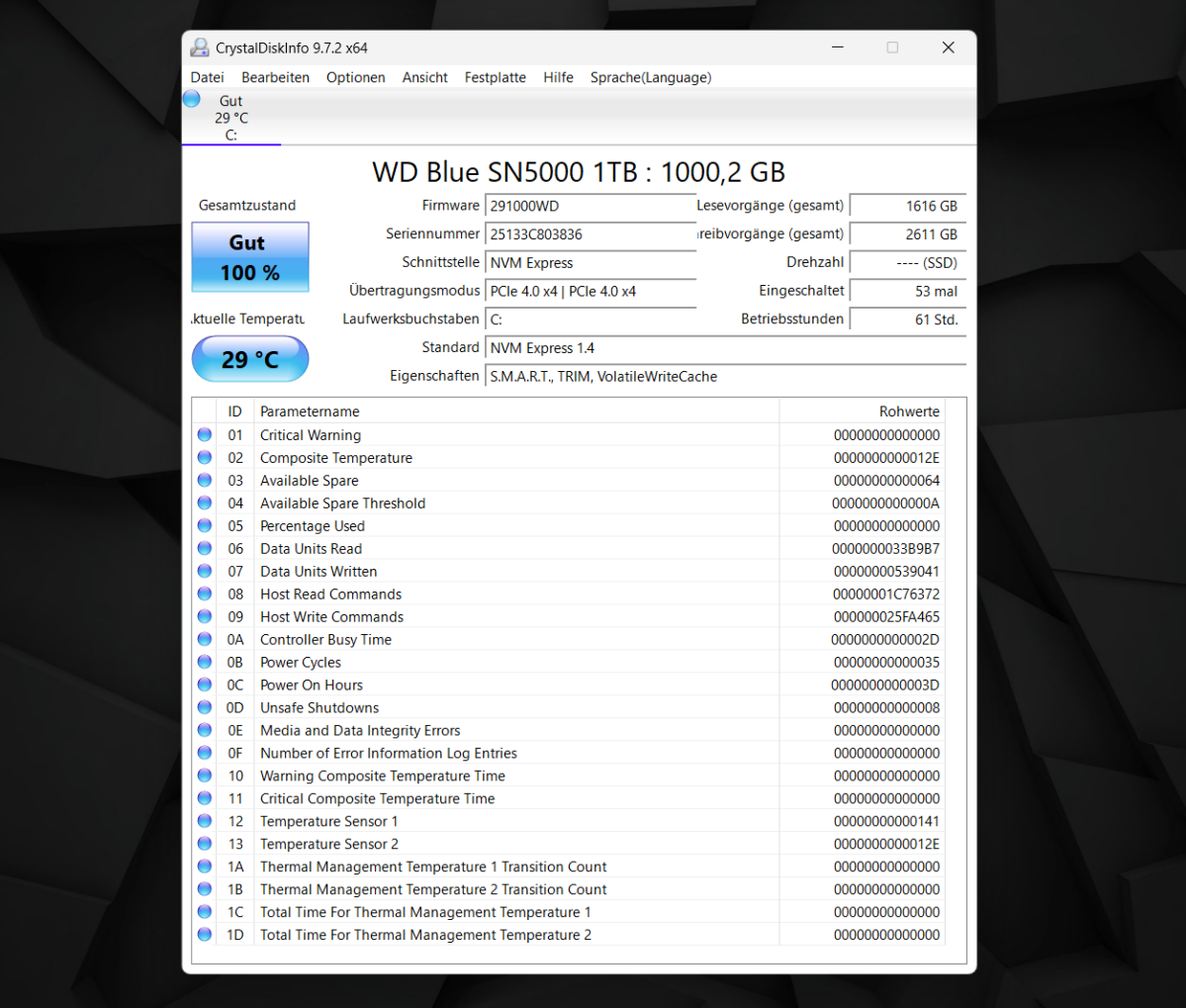Select the C: drive tab with Gut status
Image resolution: width=1186 pixels, height=1008 pixels.
(231, 117)
